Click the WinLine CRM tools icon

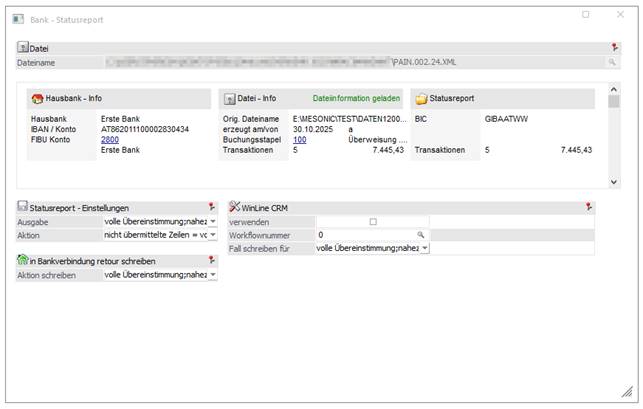point(235,207)
